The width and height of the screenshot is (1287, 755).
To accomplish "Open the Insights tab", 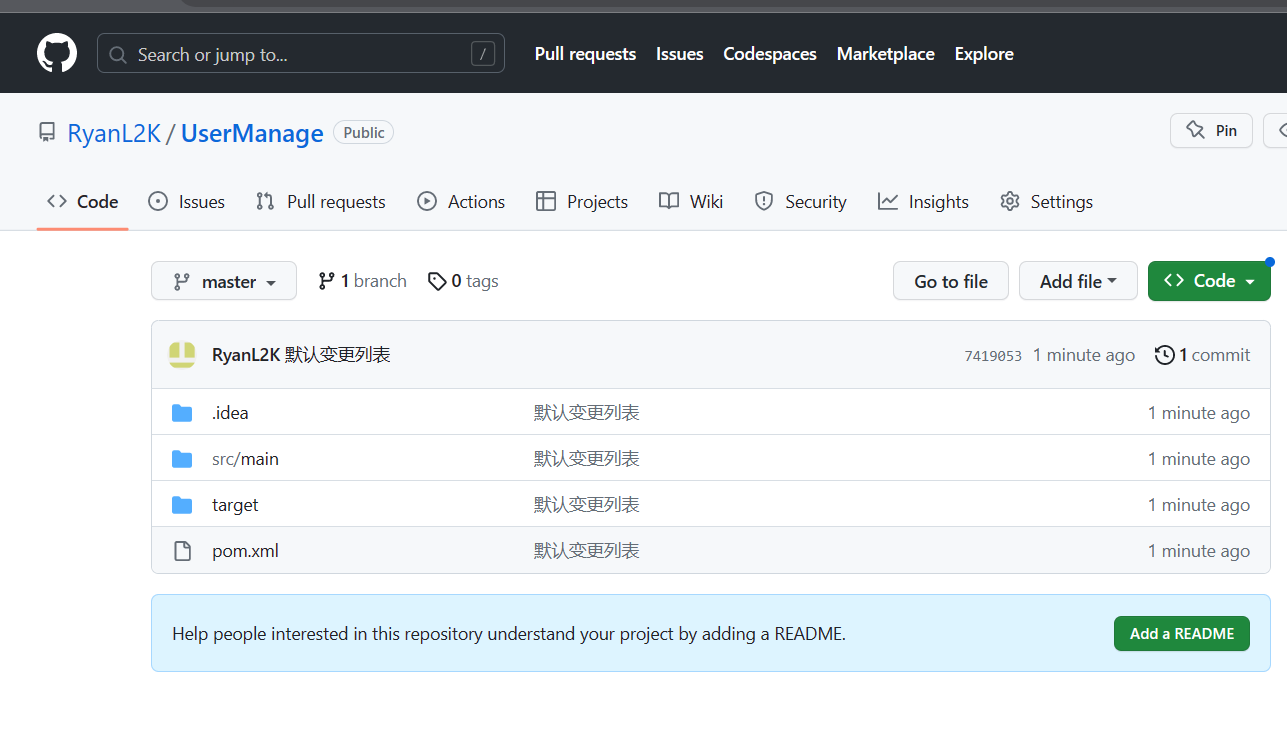I will [923, 202].
